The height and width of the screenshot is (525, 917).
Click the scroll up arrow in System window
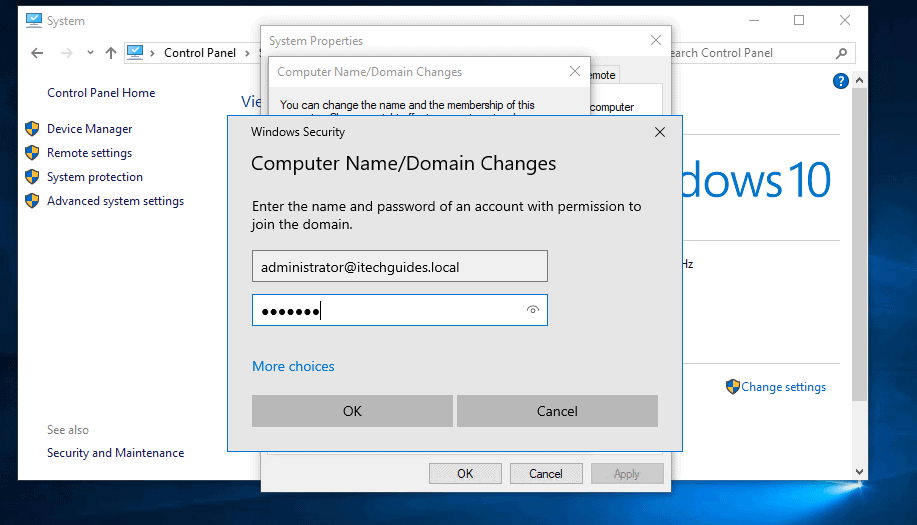click(x=859, y=81)
